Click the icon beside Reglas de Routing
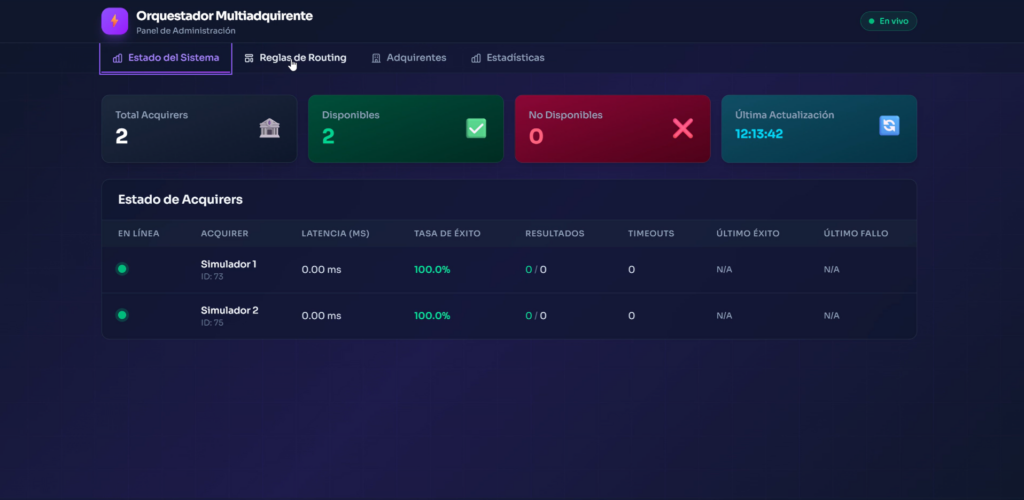 coord(249,58)
